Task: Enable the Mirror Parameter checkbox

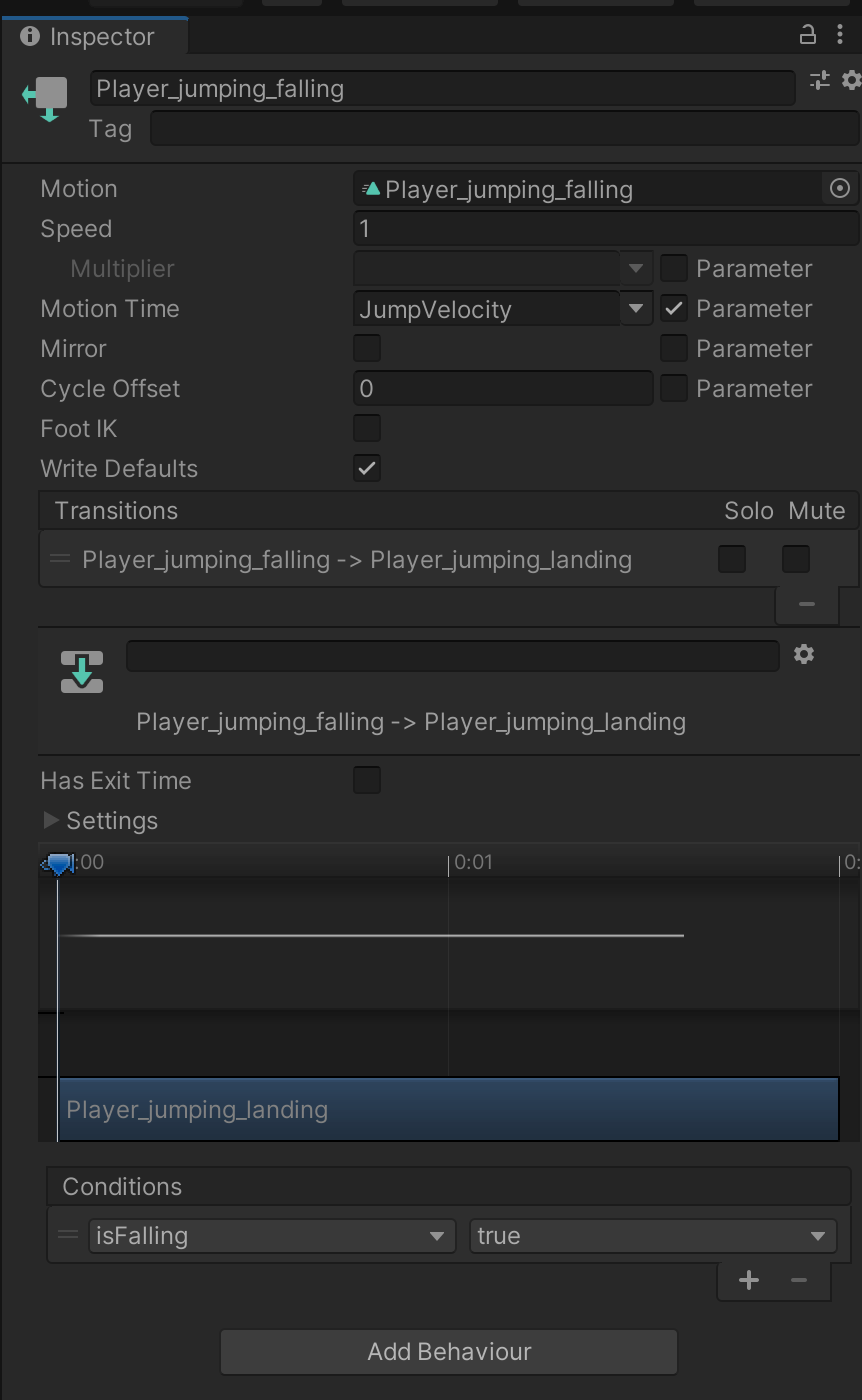Action: point(674,348)
